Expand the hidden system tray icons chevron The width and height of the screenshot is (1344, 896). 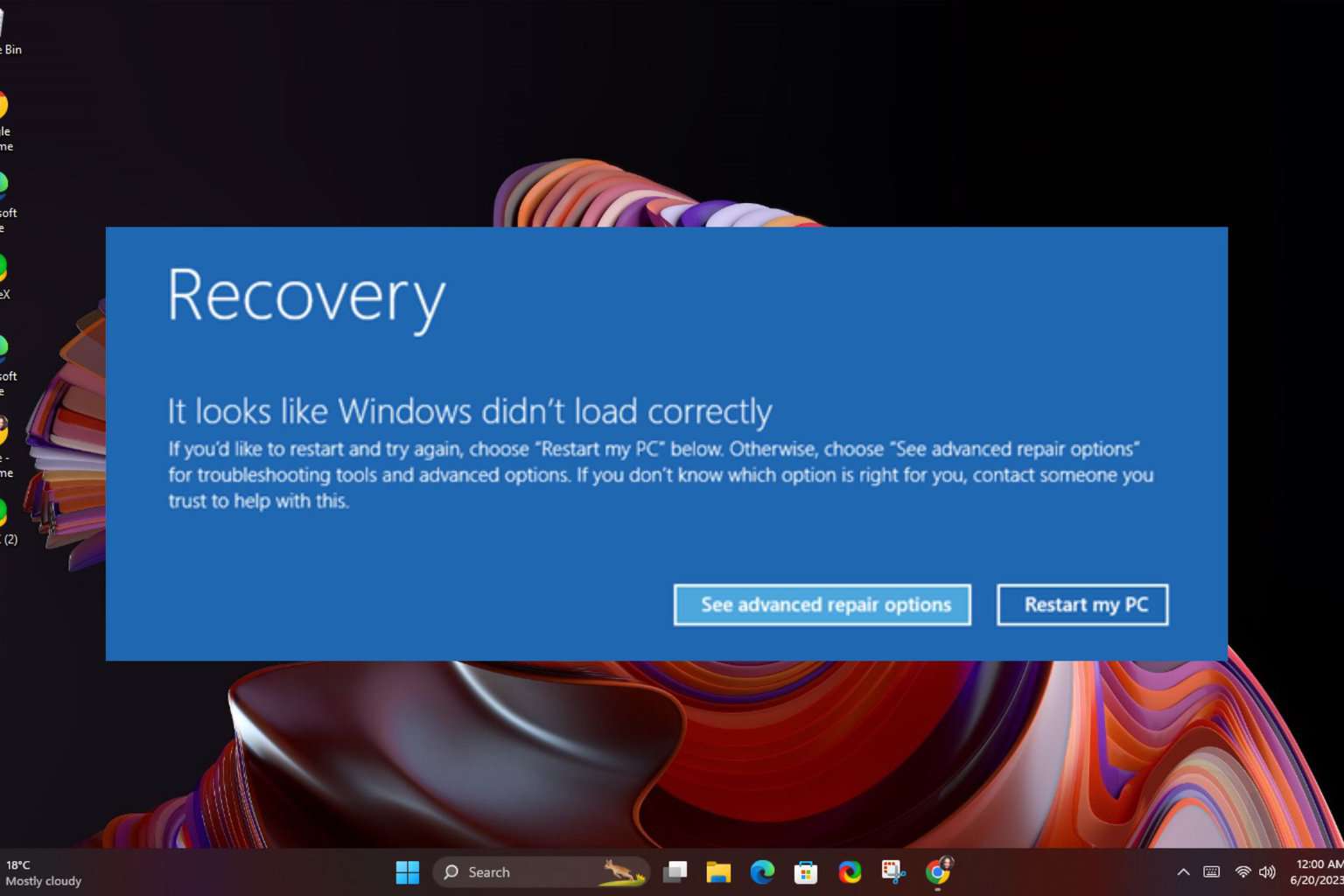pyautogui.click(x=1183, y=872)
